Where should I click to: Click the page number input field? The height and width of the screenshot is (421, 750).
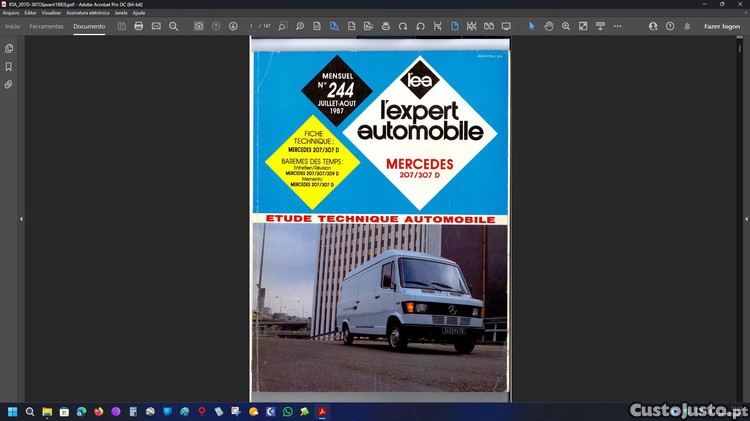point(252,26)
